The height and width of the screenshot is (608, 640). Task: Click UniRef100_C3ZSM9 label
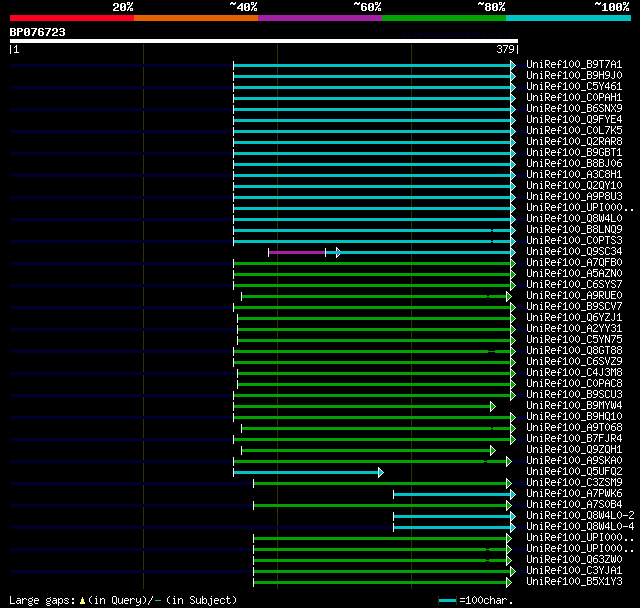point(574,483)
